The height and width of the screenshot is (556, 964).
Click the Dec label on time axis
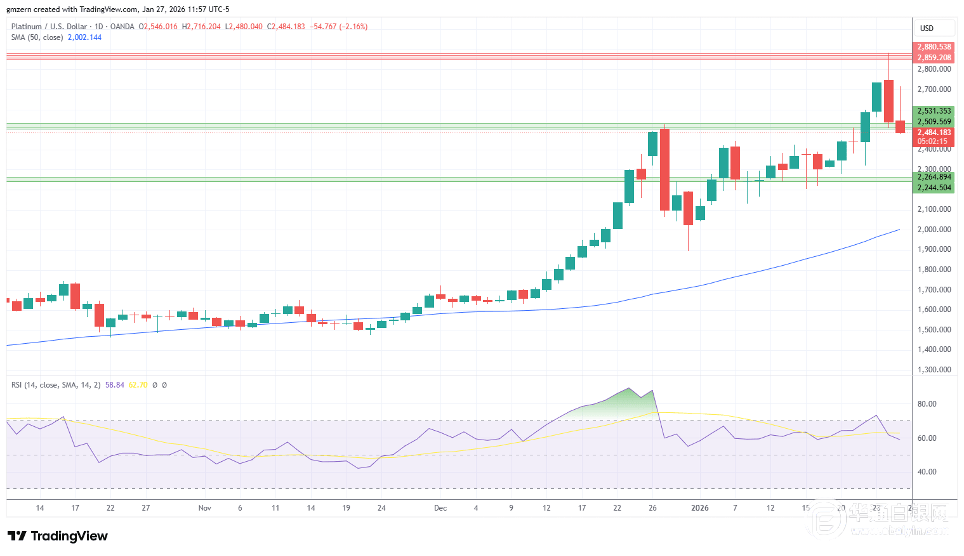click(438, 508)
